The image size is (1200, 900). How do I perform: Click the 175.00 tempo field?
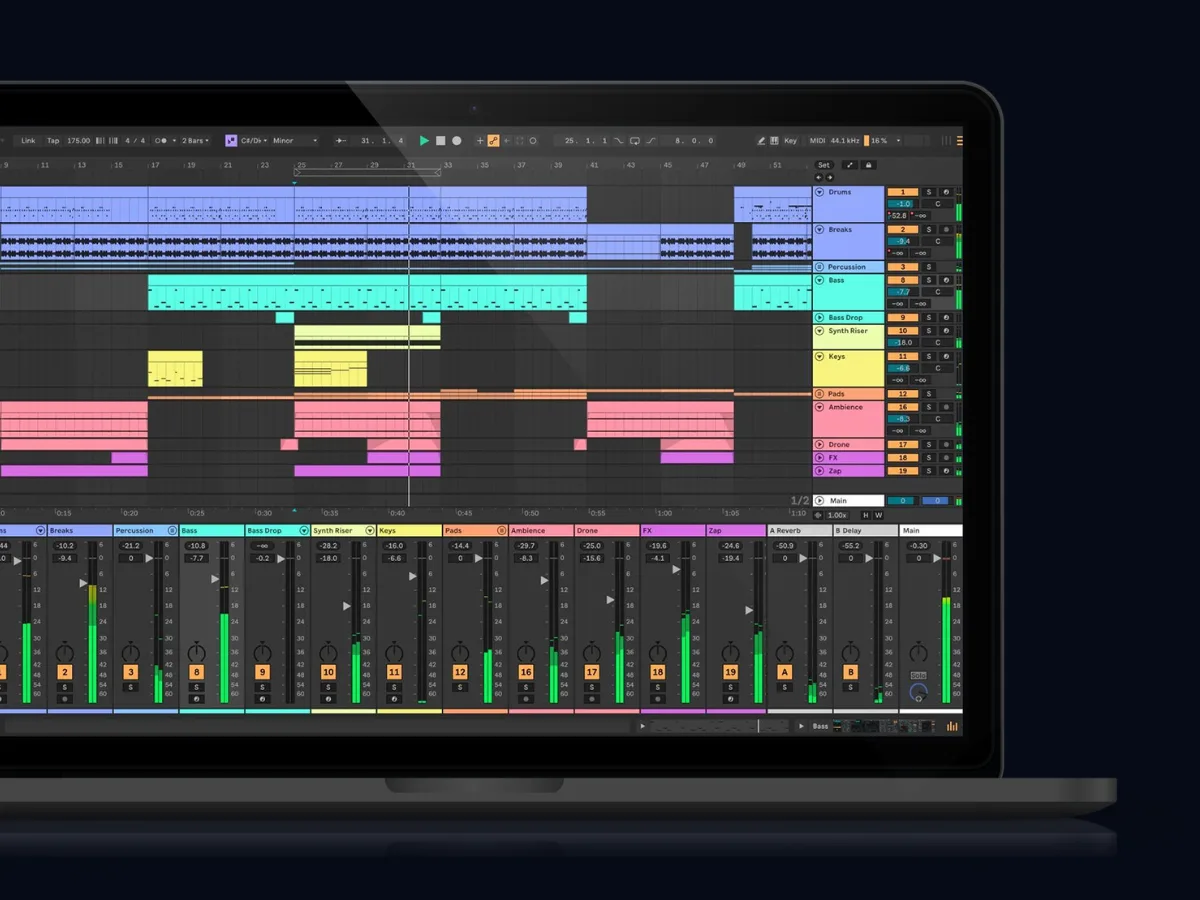click(78, 141)
